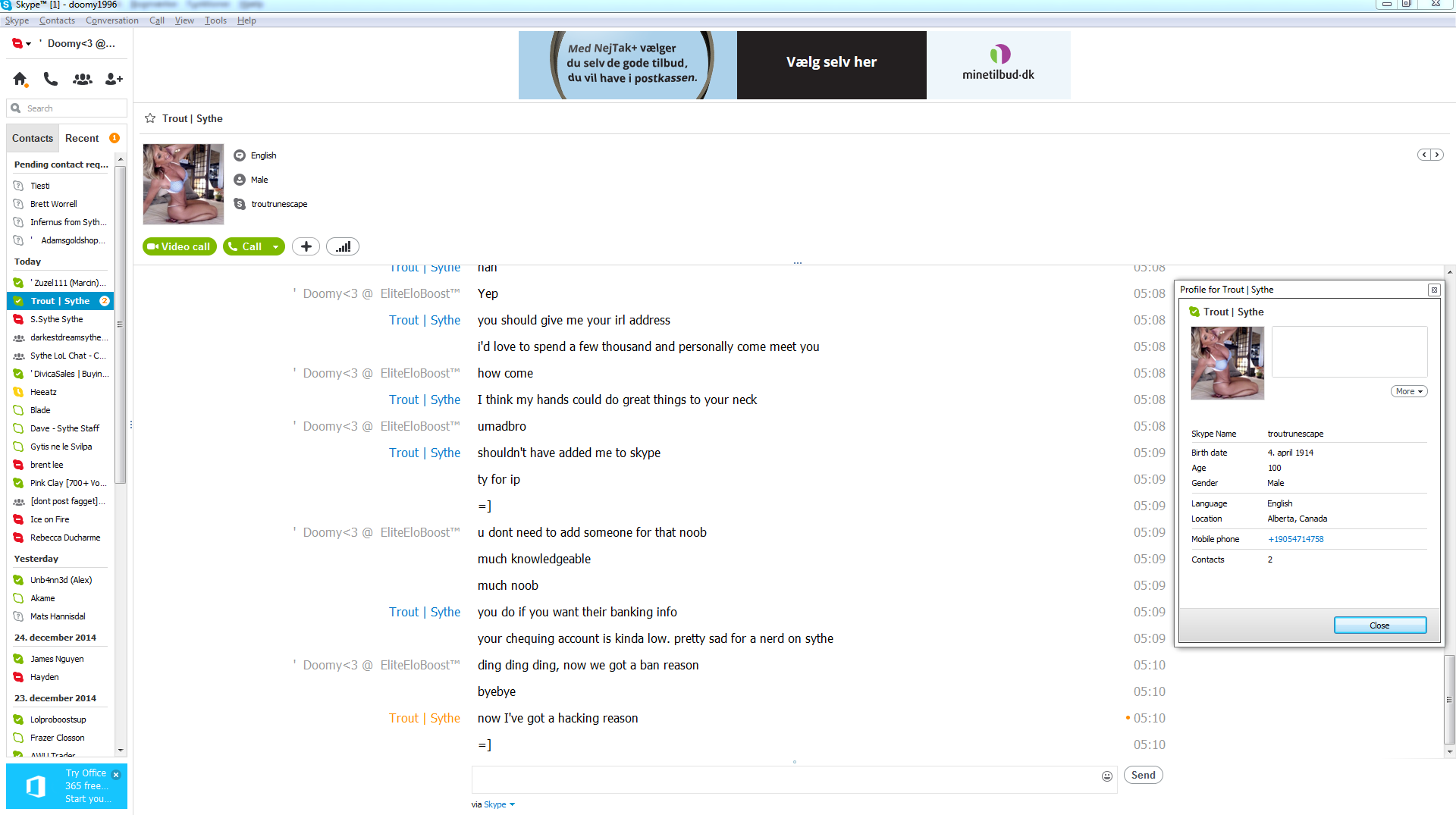This screenshot has height=815, width=1456.
Task: Open the Heeatz contact
Action: pyautogui.click(x=61, y=392)
